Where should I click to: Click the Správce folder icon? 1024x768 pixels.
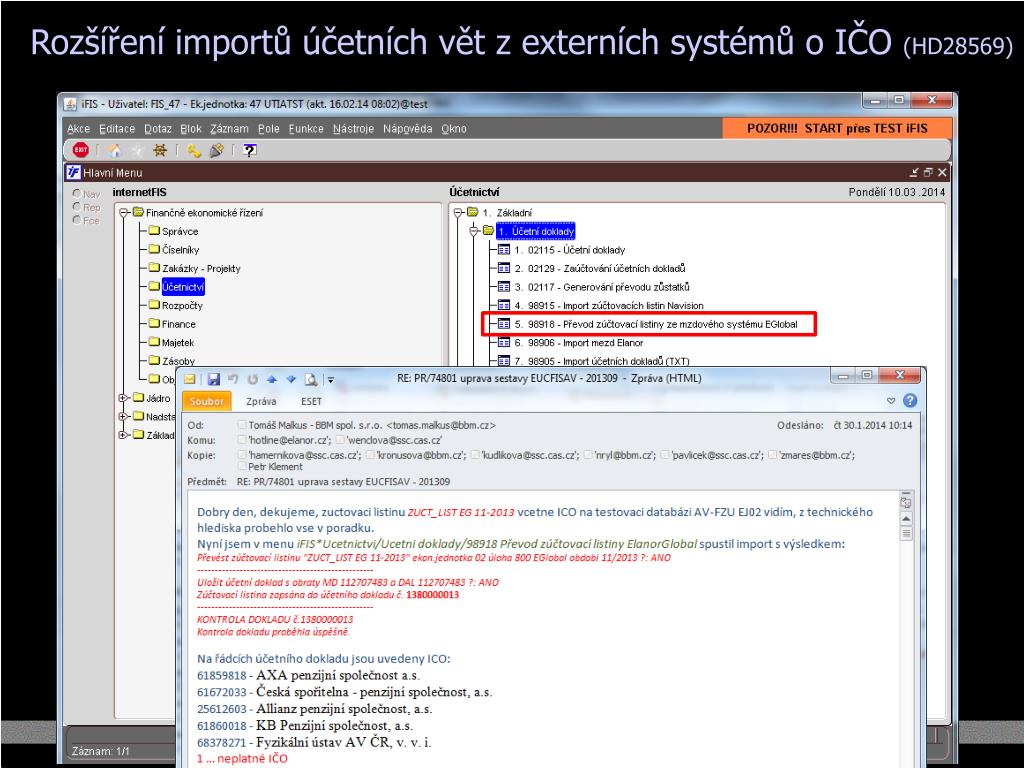[154, 231]
